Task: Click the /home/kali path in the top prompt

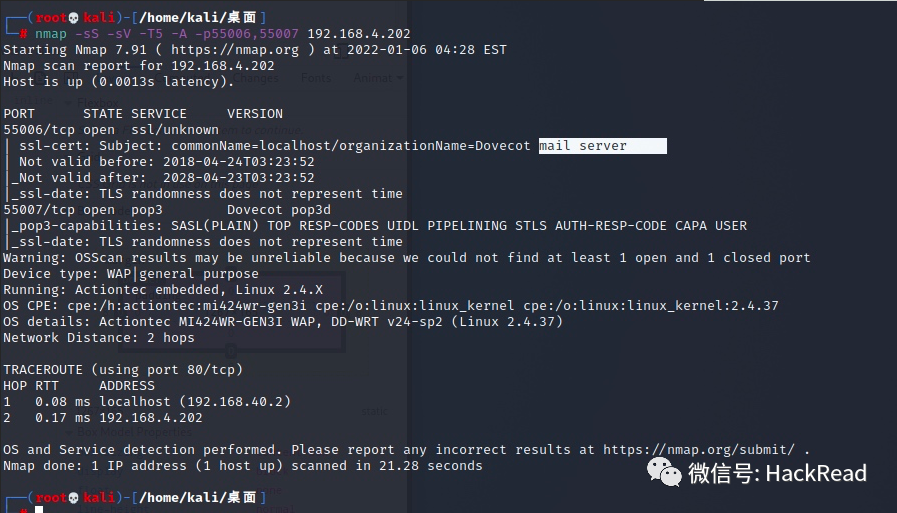Action: coord(180,18)
